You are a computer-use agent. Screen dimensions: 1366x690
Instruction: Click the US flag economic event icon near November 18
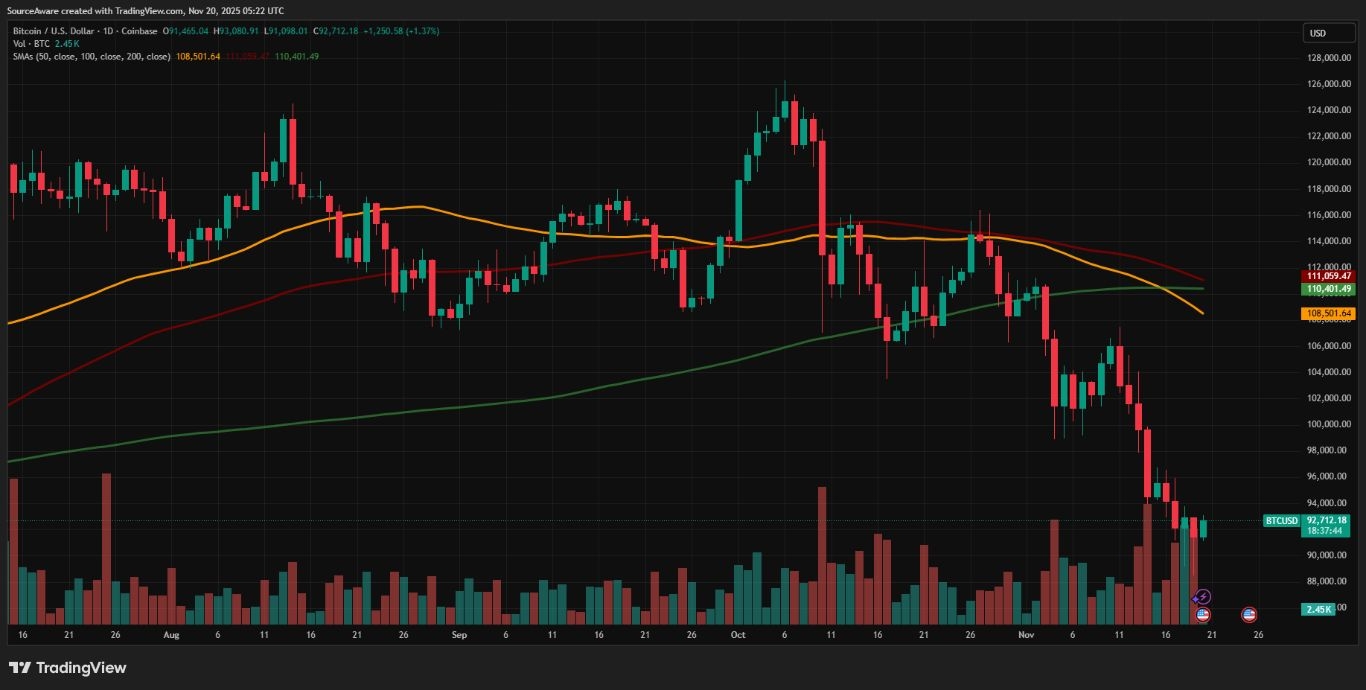tap(1203, 613)
